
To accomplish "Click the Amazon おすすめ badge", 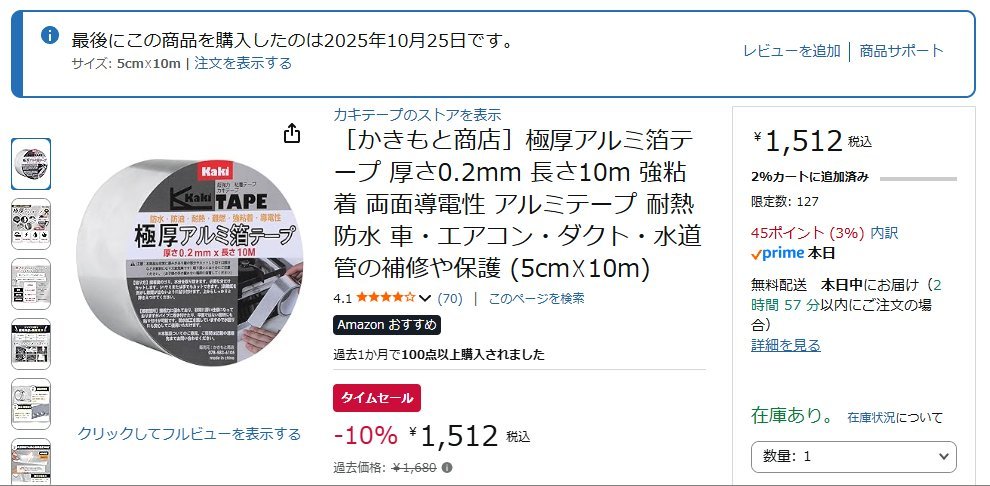I will 387,325.
